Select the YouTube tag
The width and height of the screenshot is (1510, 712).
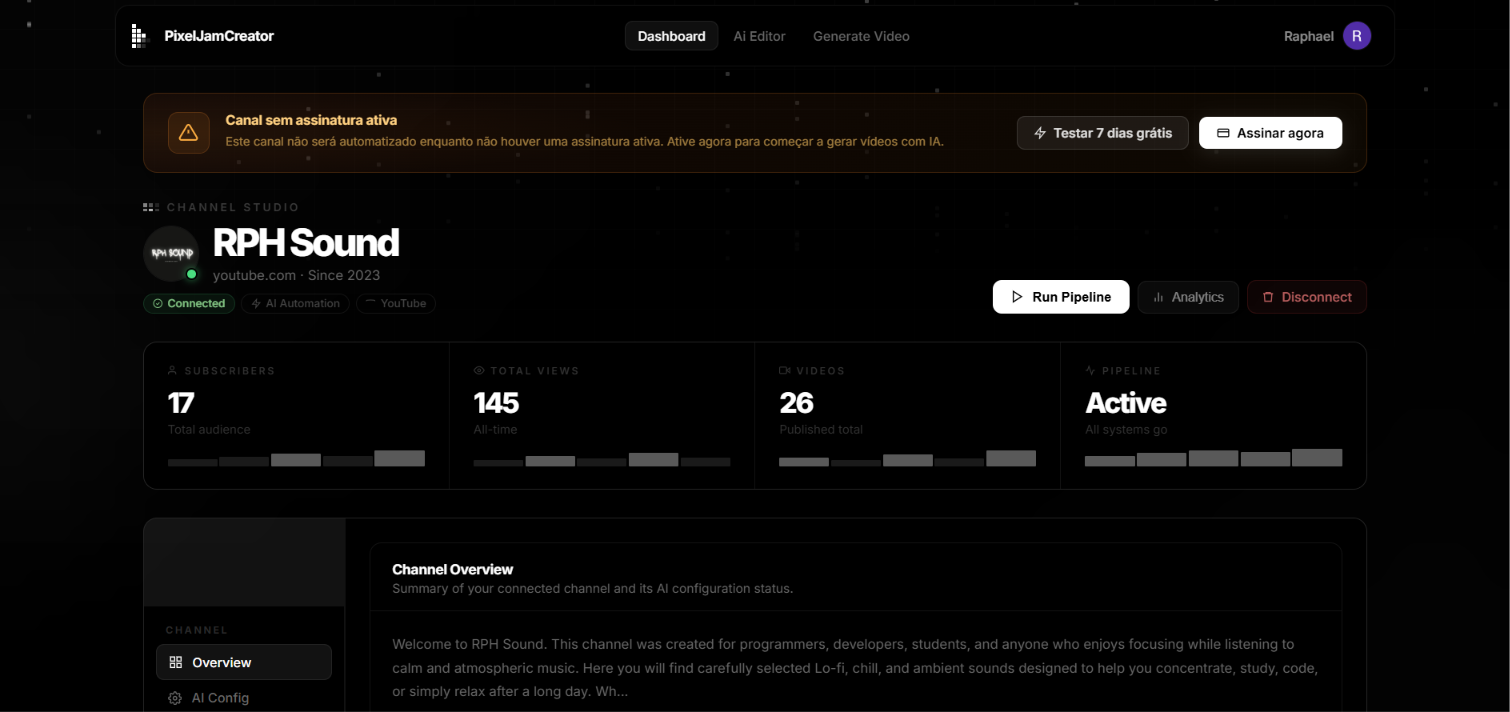(x=395, y=303)
